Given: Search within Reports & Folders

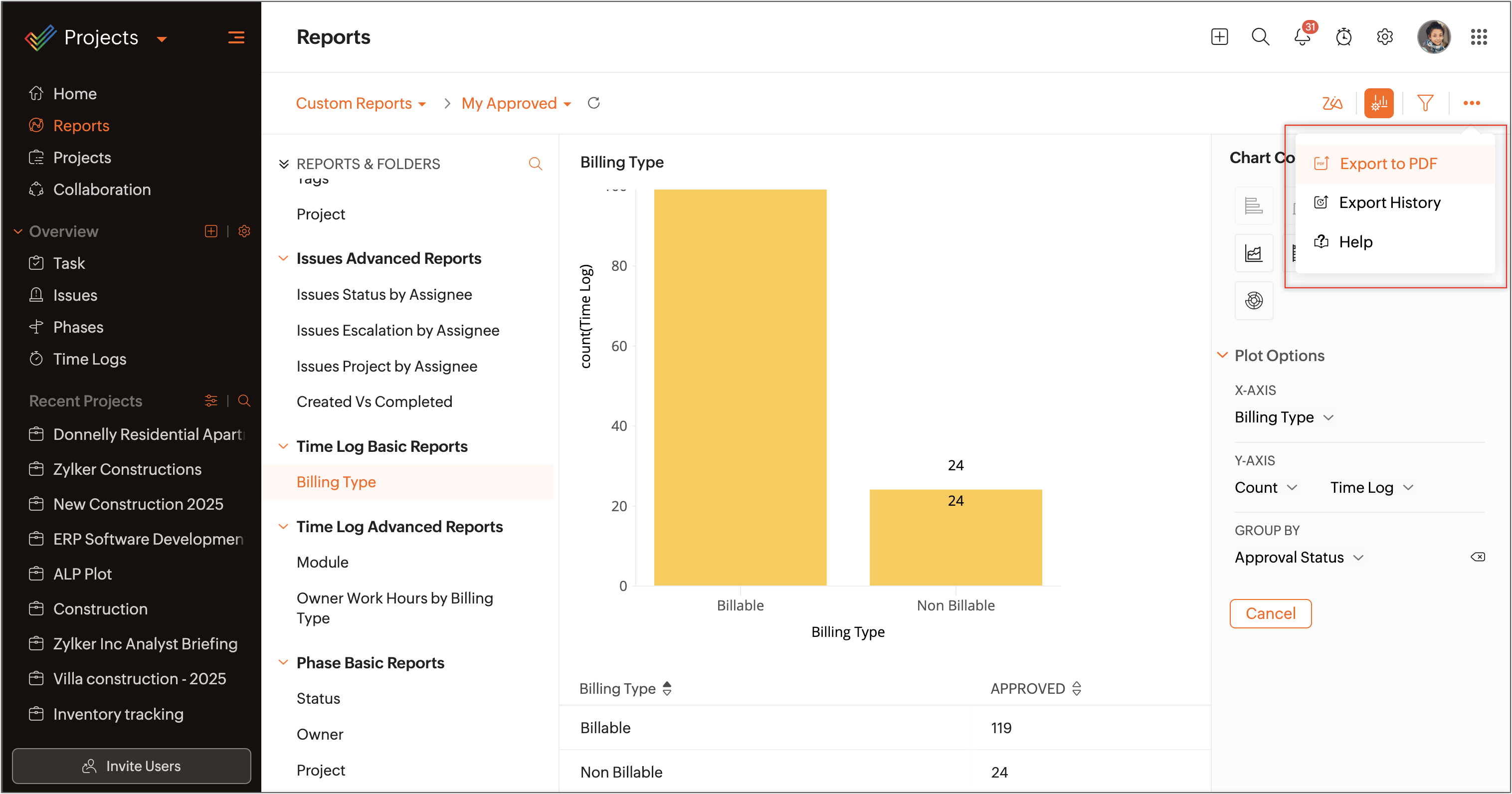Looking at the screenshot, I should click(535, 164).
